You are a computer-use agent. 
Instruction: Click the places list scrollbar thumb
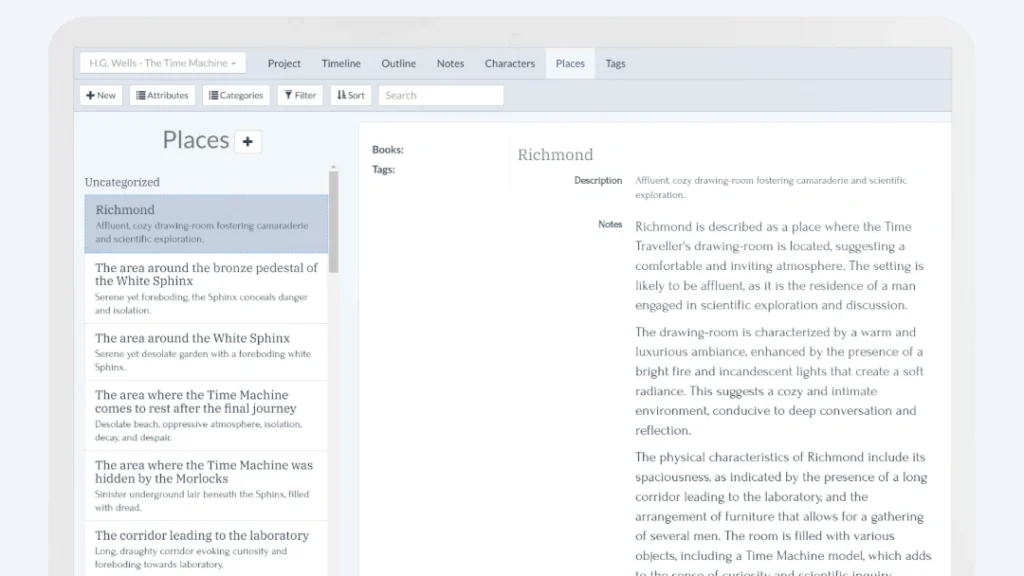point(334,222)
